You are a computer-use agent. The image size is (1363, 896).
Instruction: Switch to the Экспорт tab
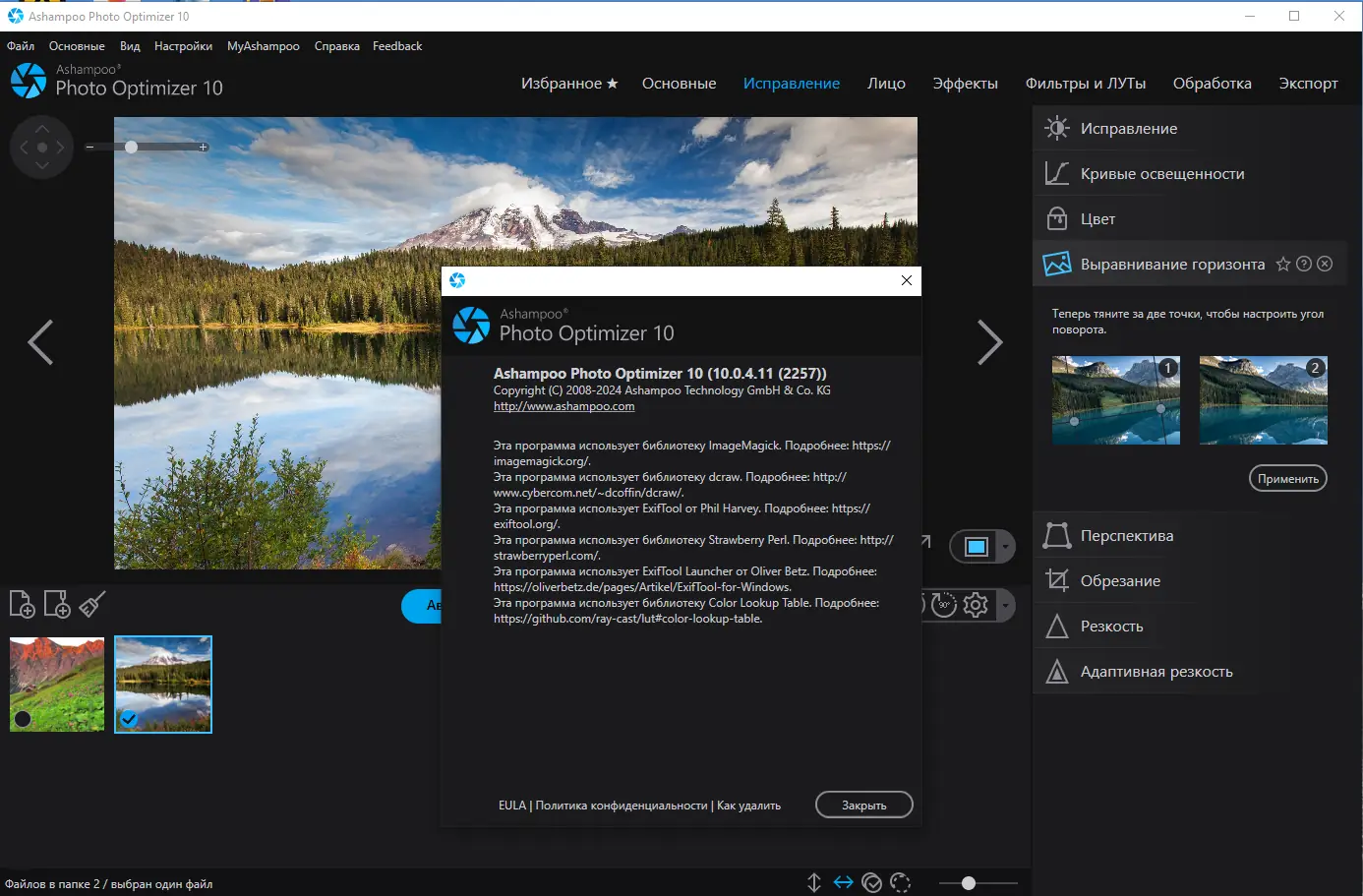pyautogui.click(x=1308, y=84)
